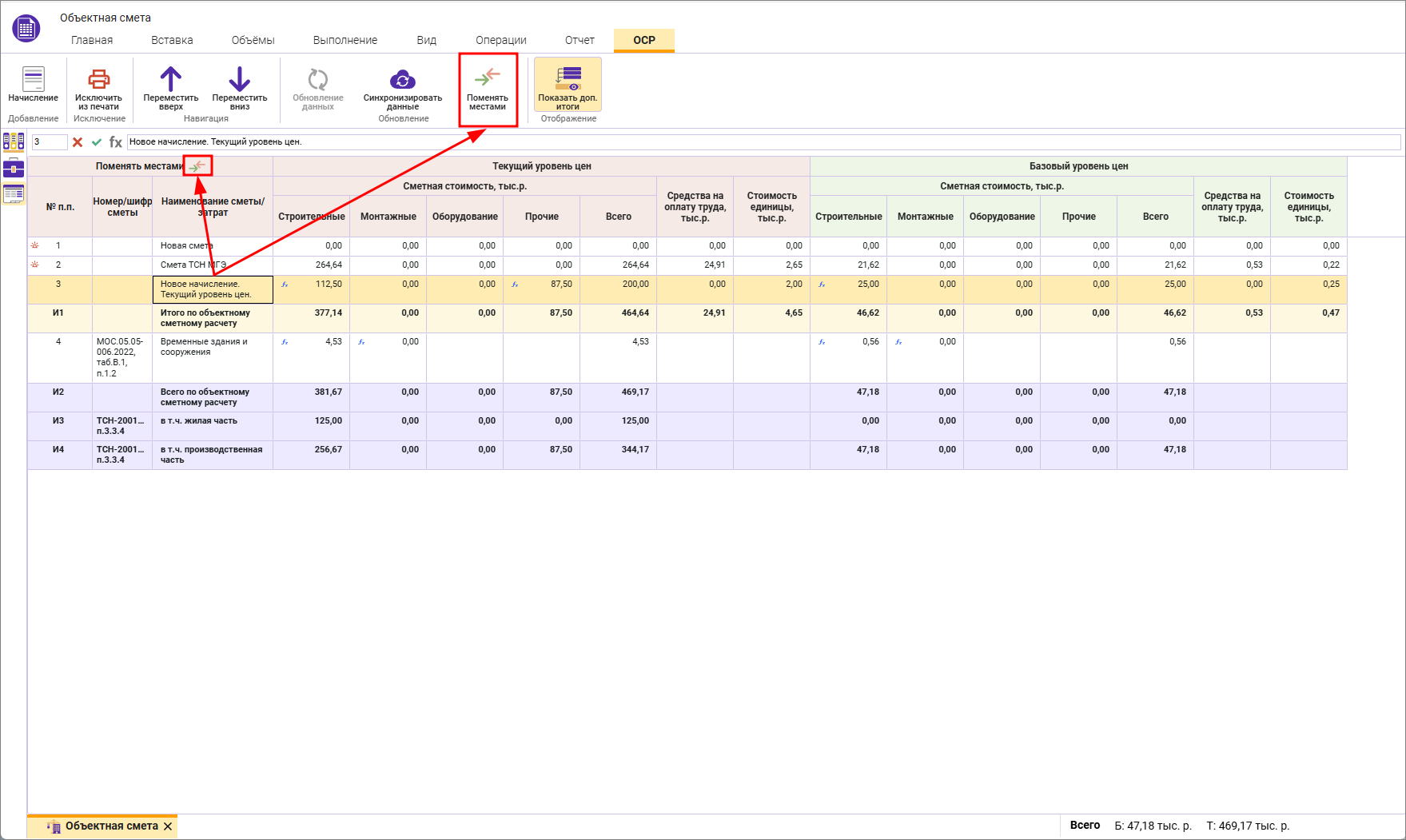Open the briefcase panel in left sidebar
The image size is (1406, 840).
click(x=14, y=168)
